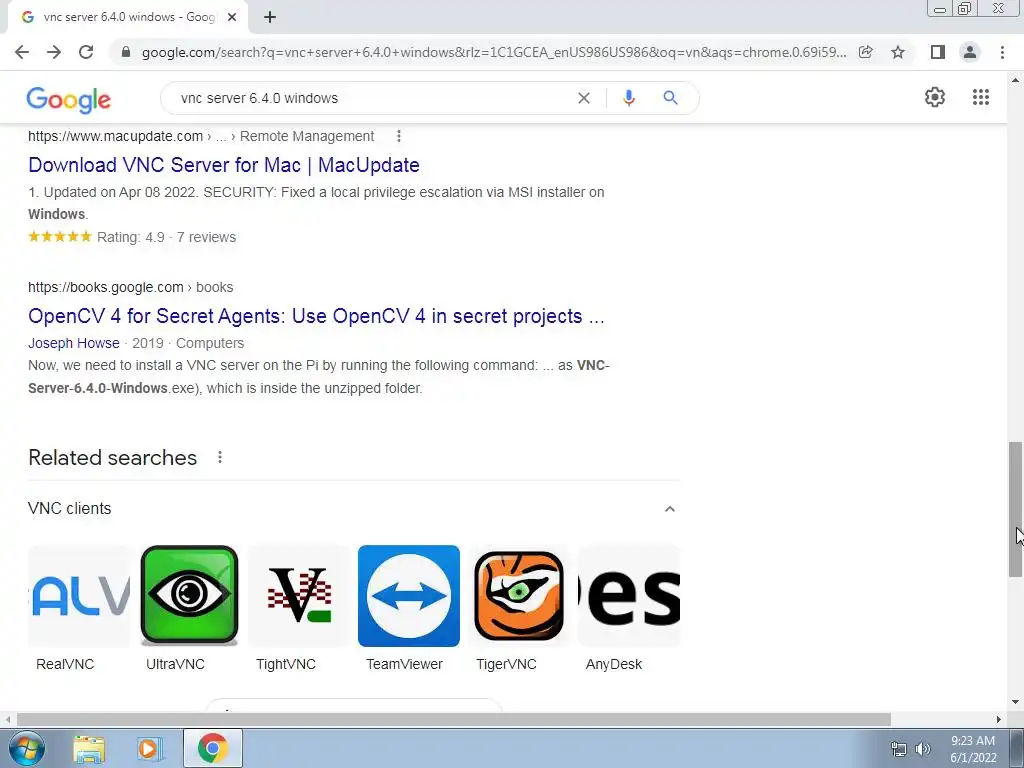Open the Joseph Howse author link
Screen dimensions: 1024x768
coord(74,344)
